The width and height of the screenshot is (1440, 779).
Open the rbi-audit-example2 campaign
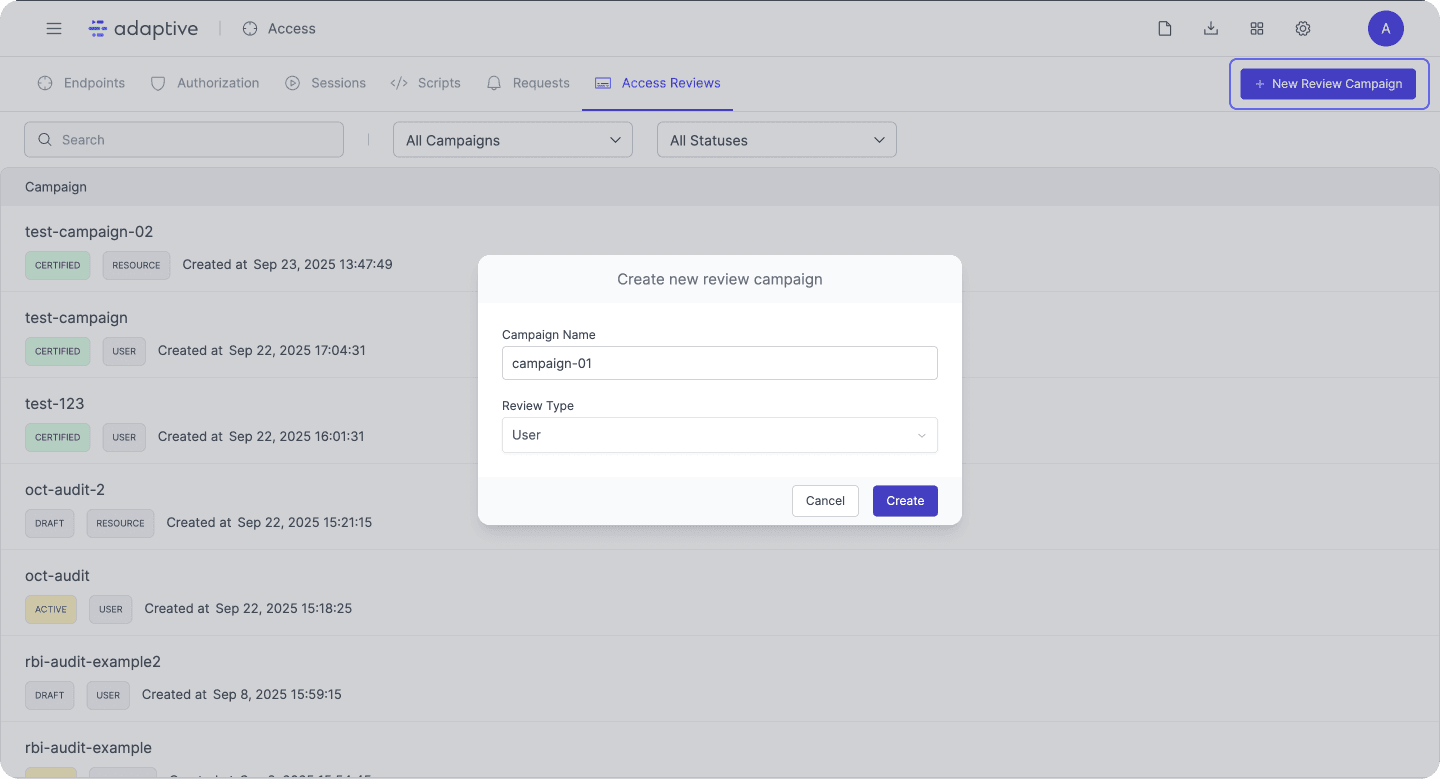pyautogui.click(x=93, y=662)
